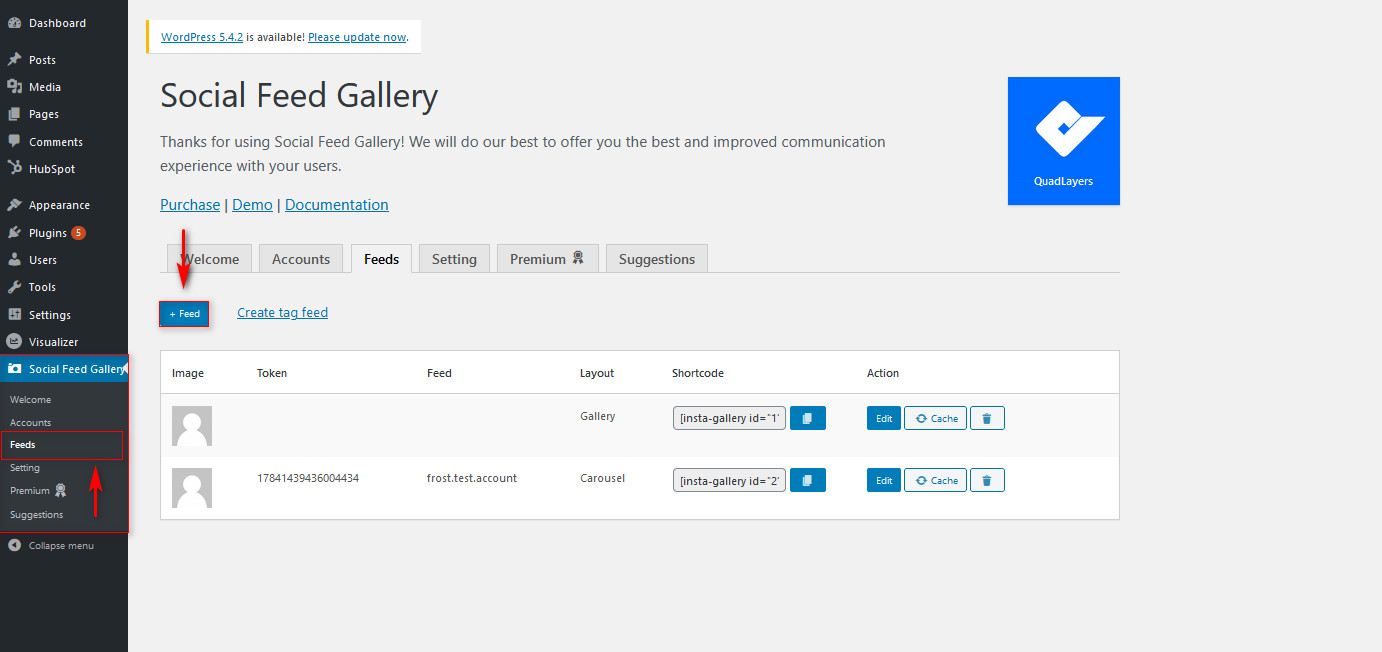Screen dimensions: 1382x652
Task: Click the Carousel layout cell
Action: click(x=602, y=478)
